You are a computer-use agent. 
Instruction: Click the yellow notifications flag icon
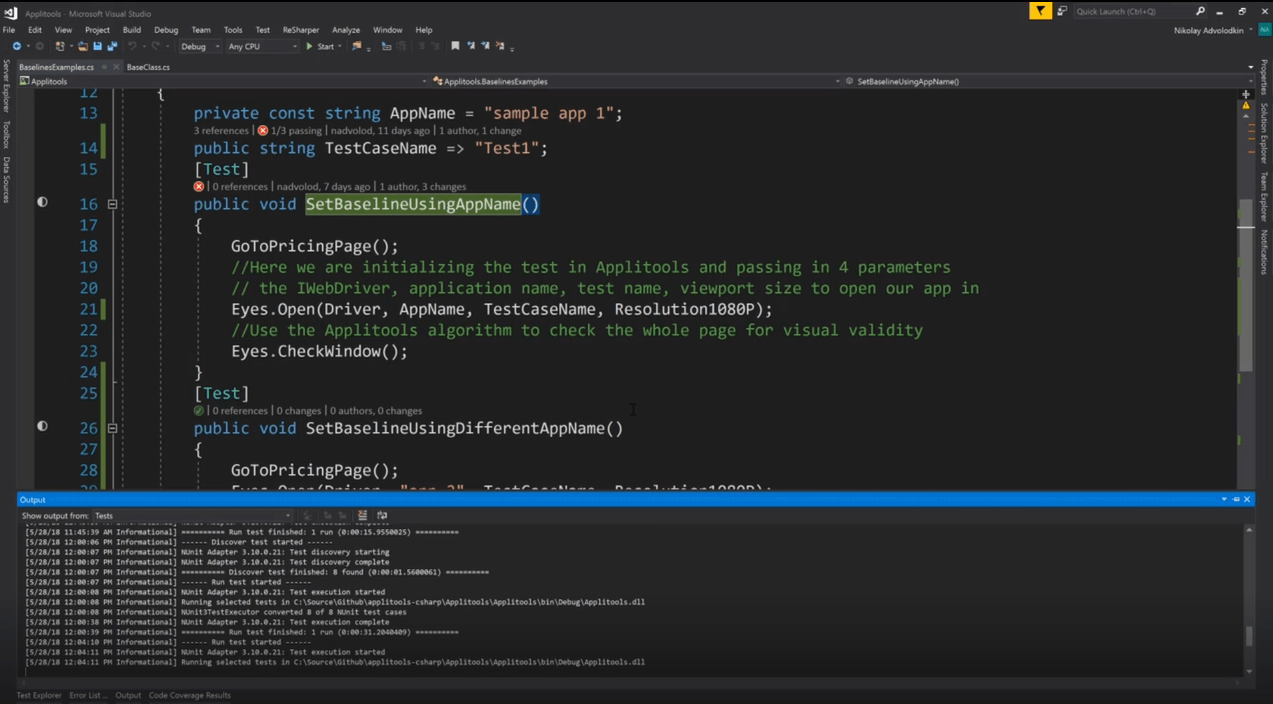point(1041,11)
